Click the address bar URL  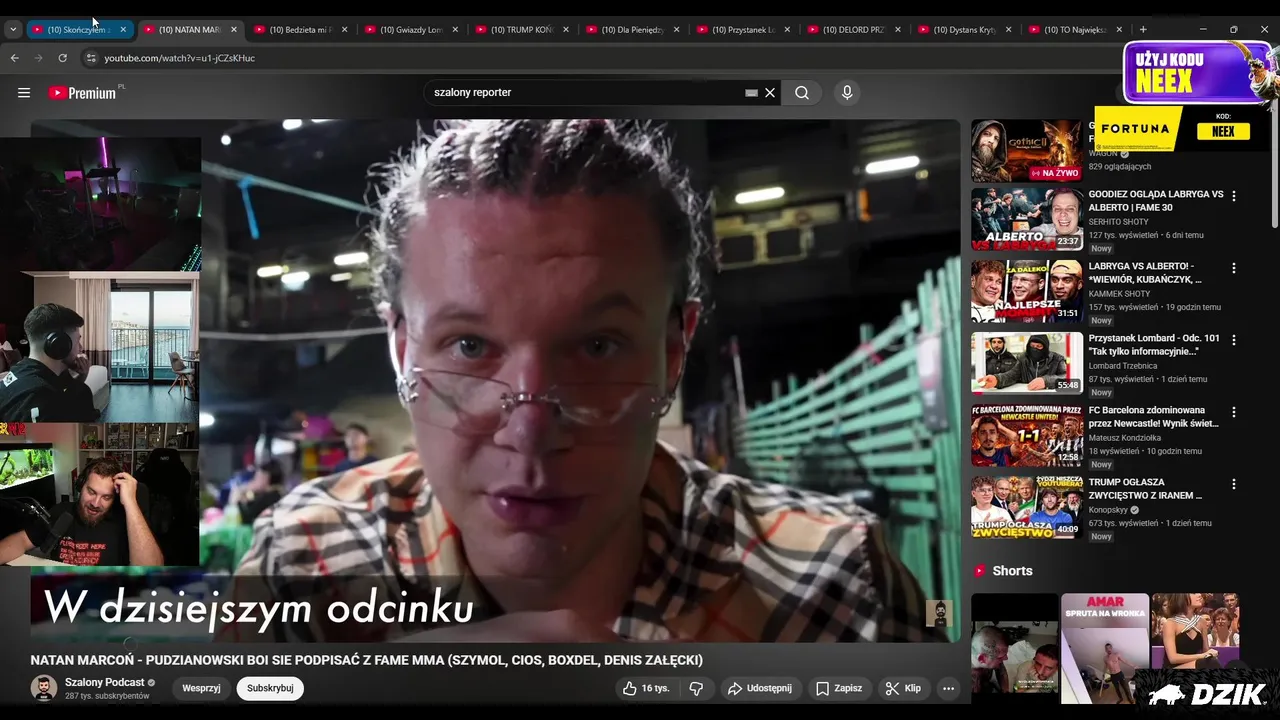click(x=180, y=58)
